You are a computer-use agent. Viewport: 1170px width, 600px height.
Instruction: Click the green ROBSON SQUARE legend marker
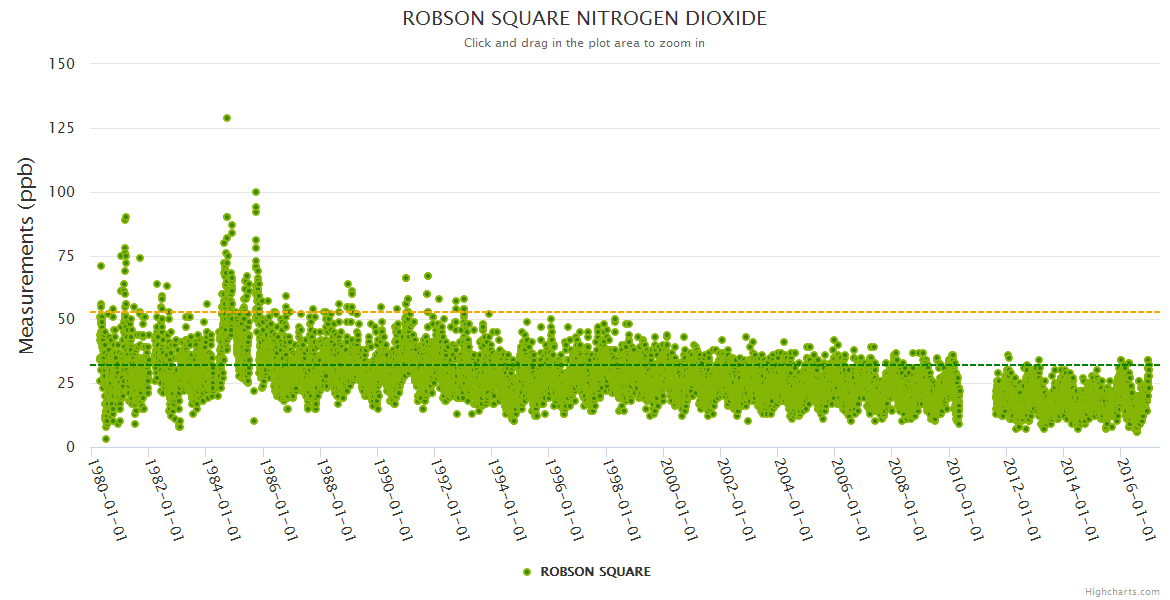click(527, 572)
